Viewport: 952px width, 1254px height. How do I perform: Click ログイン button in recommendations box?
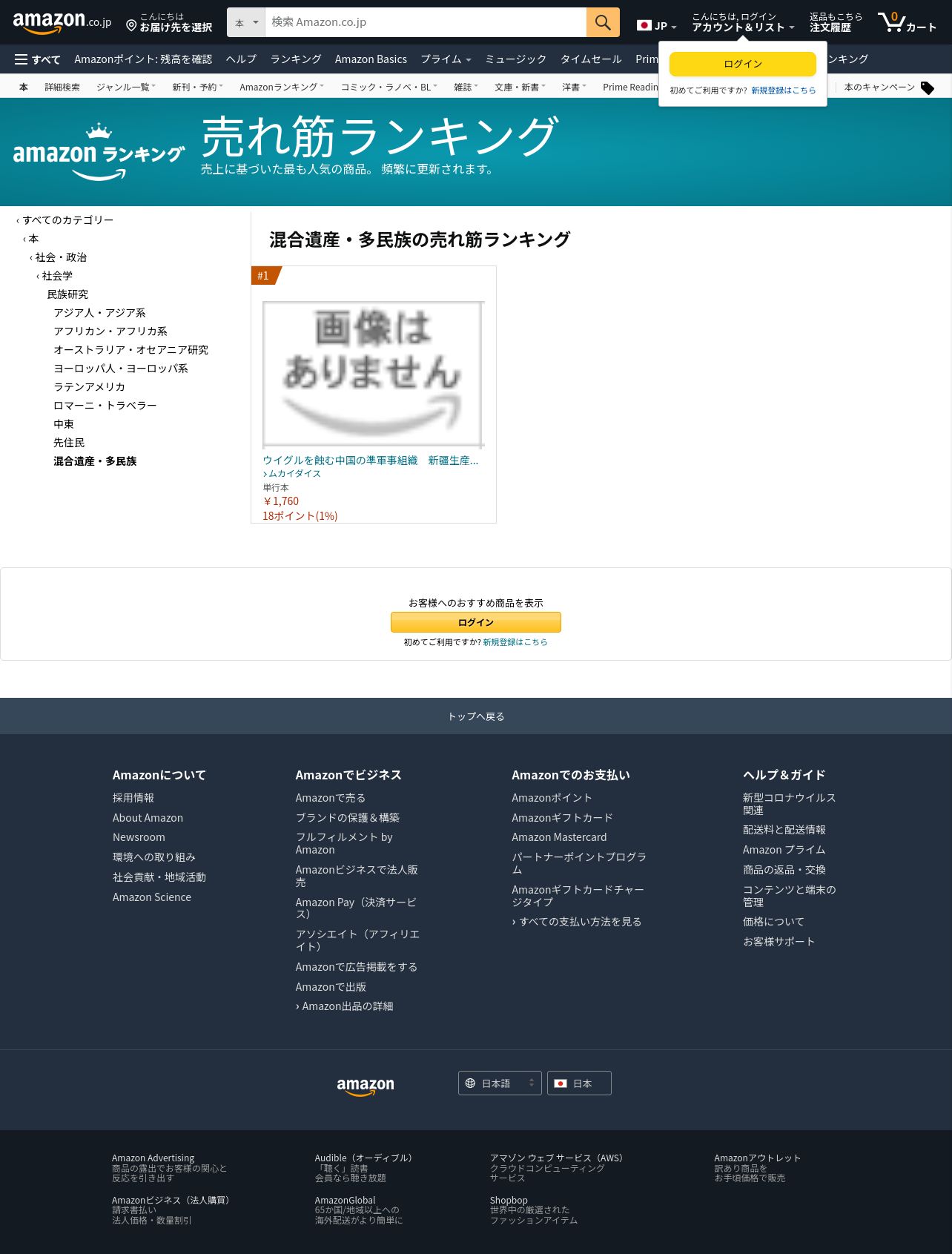click(476, 622)
